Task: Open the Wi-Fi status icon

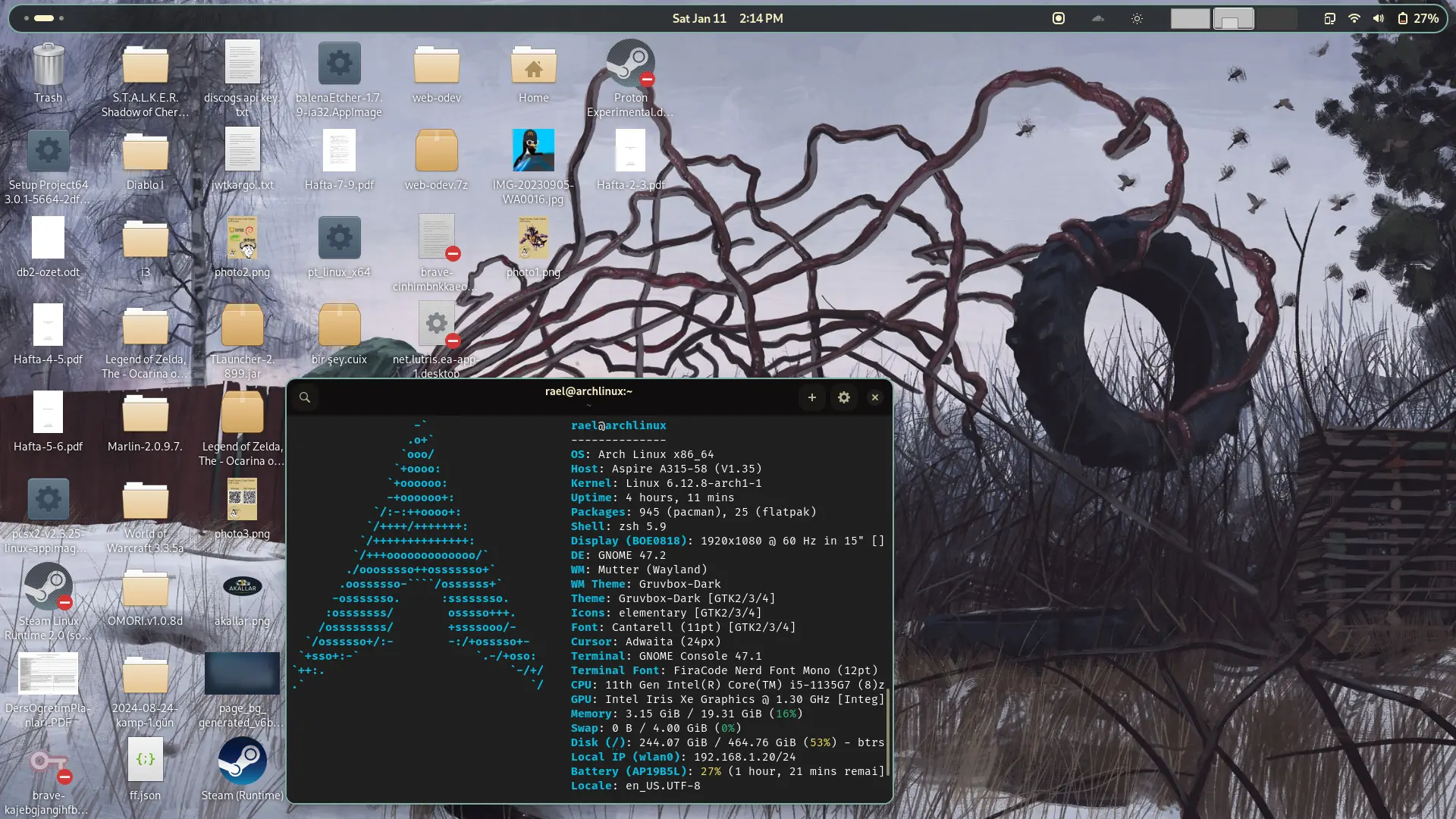Action: (1354, 18)
